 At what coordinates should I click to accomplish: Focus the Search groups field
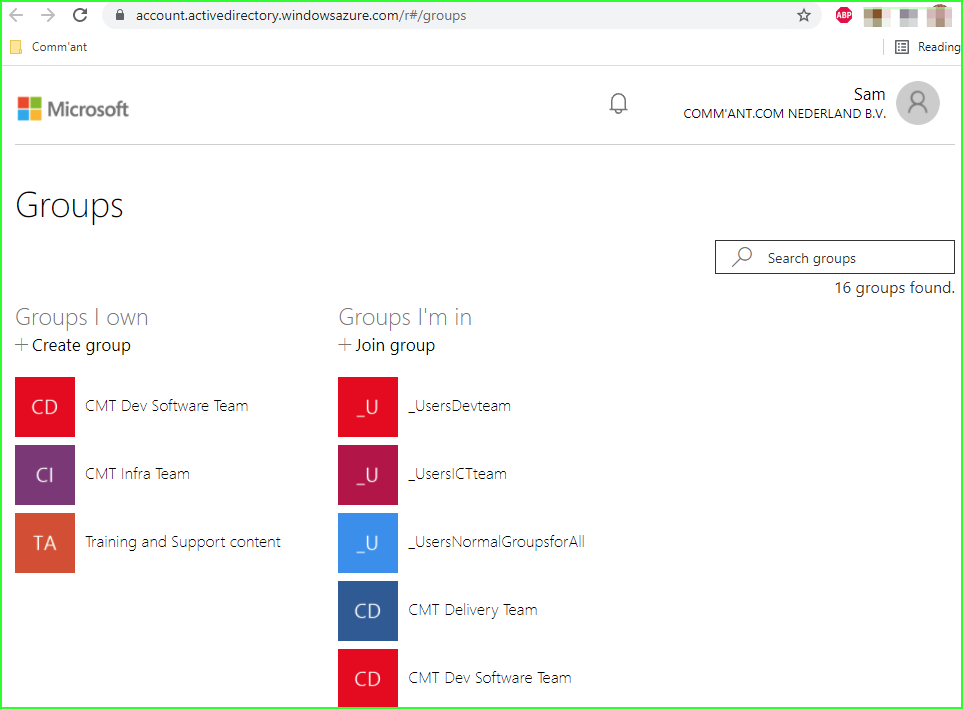[835, 257]
